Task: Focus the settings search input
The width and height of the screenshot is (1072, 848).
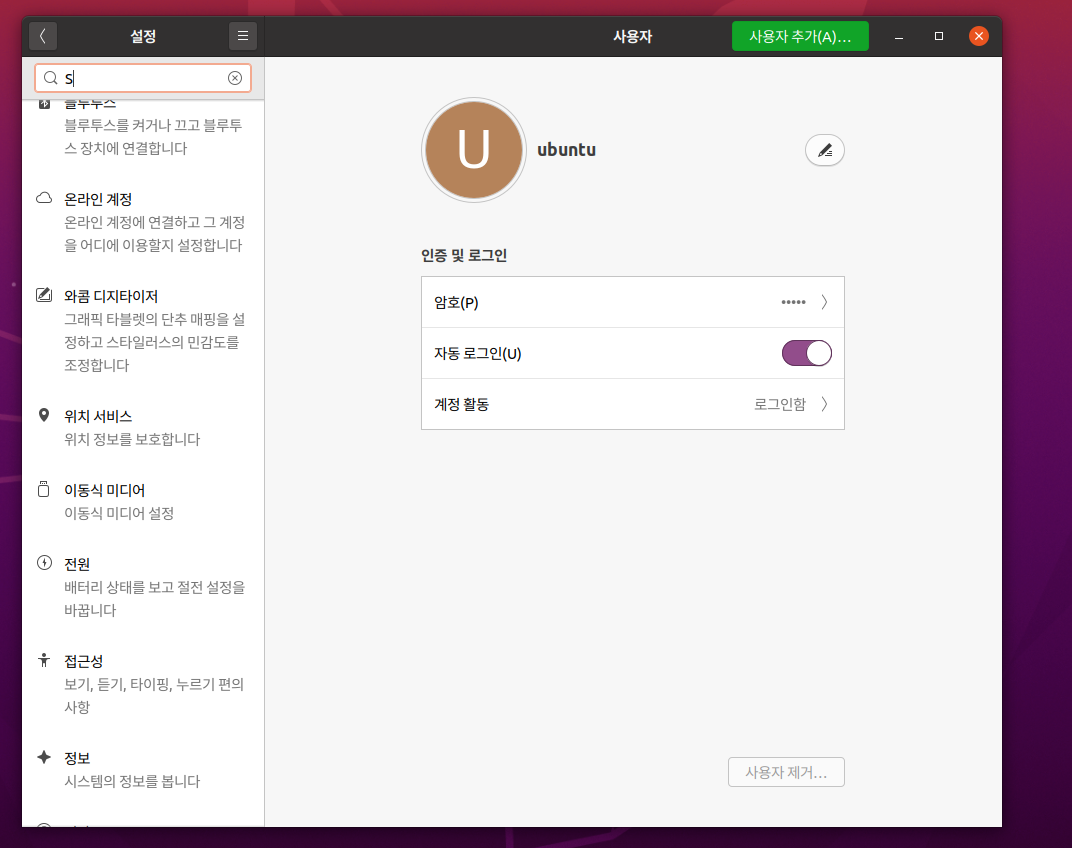Action: [143, 78]
